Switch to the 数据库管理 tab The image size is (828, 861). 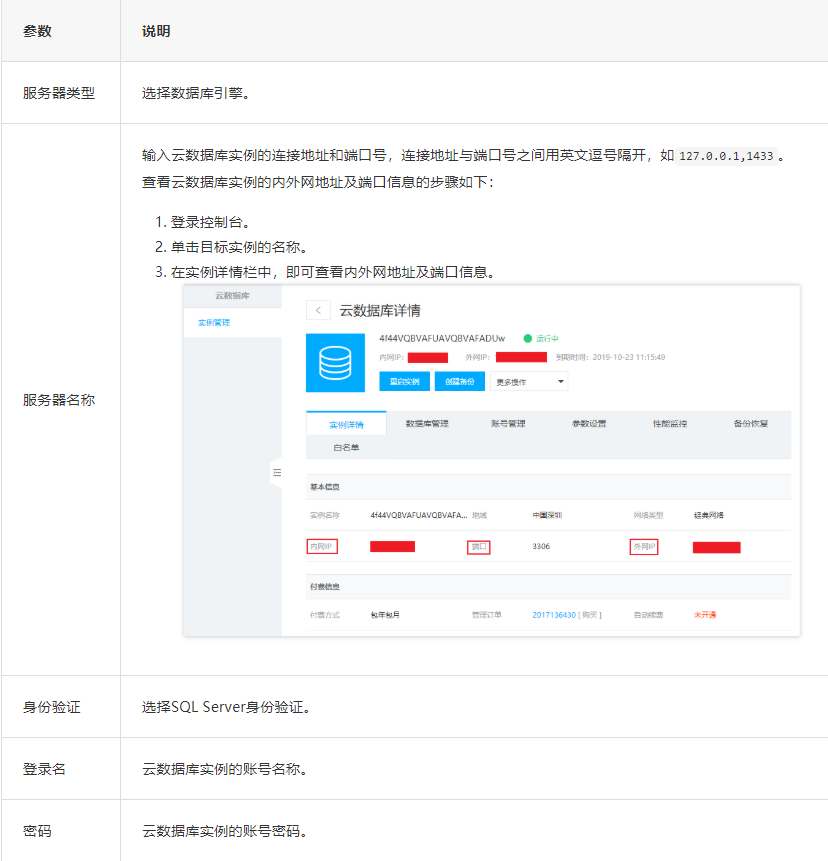[x=427, y=424]
